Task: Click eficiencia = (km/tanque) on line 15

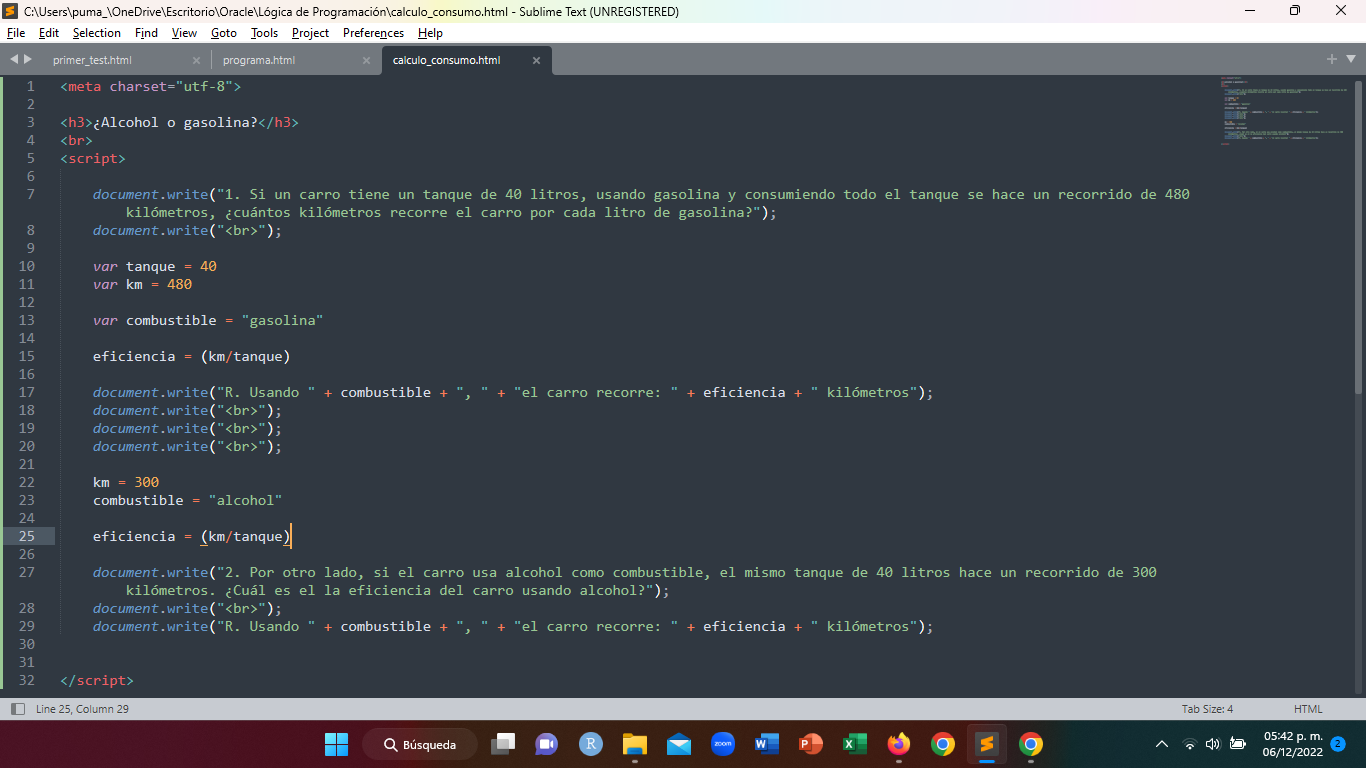Action: [192, 356]
